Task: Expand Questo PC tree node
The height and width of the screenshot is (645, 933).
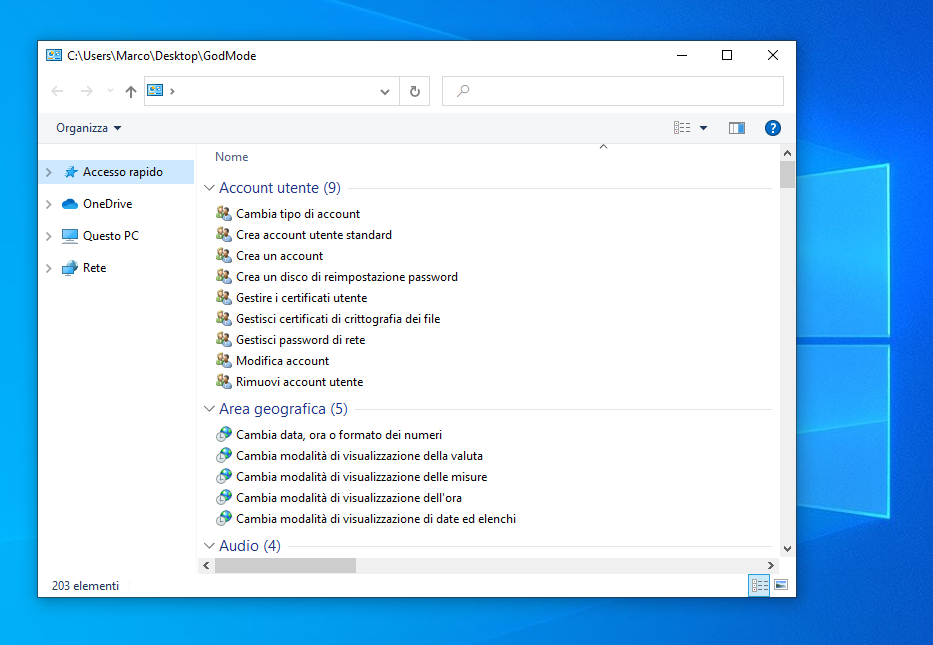Action: pyautogui.click(x=49, y=236)
